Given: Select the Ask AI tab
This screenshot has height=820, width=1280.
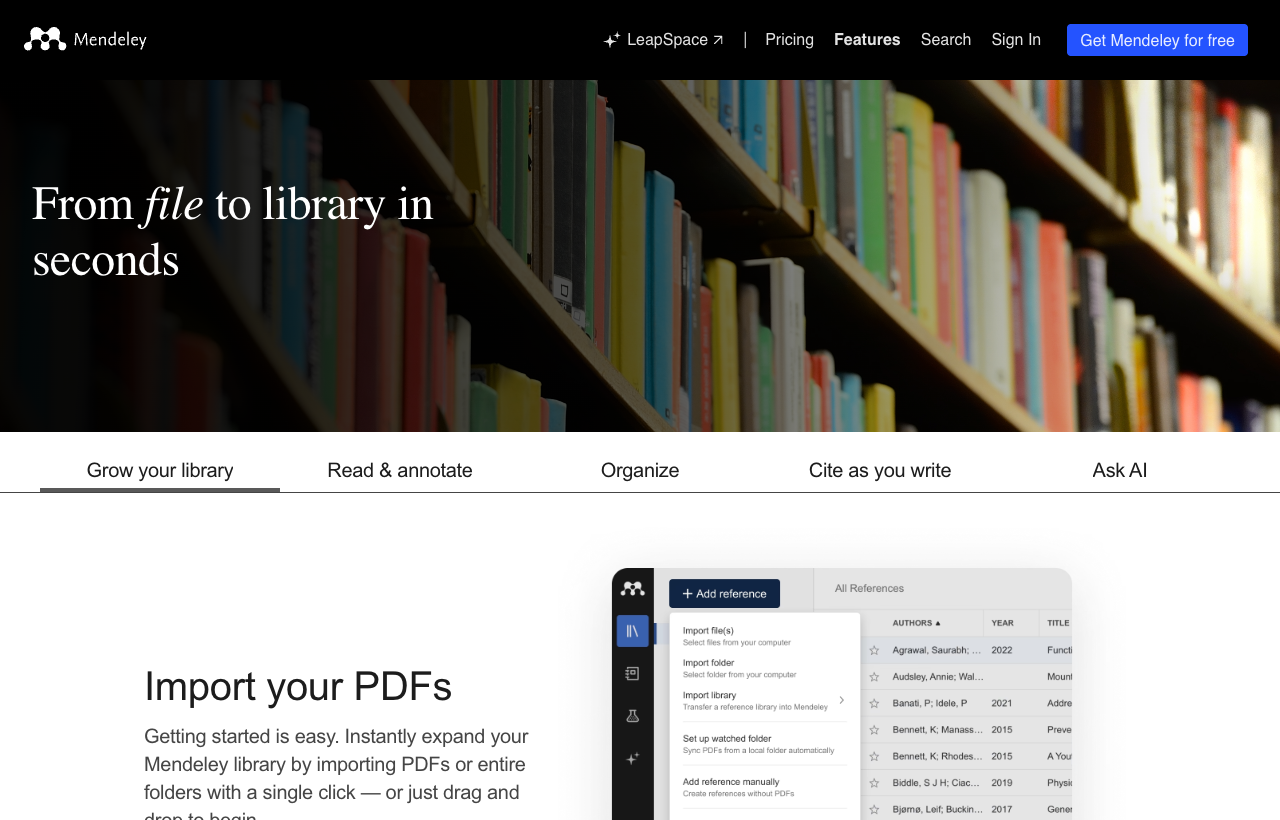Looking at the screenshot, I should (1120, 470).
